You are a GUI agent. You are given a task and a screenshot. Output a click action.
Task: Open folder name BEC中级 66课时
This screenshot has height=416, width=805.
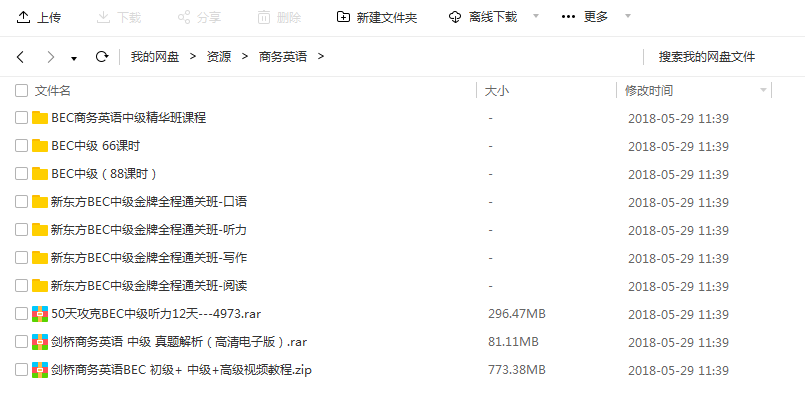click(95, 146)
